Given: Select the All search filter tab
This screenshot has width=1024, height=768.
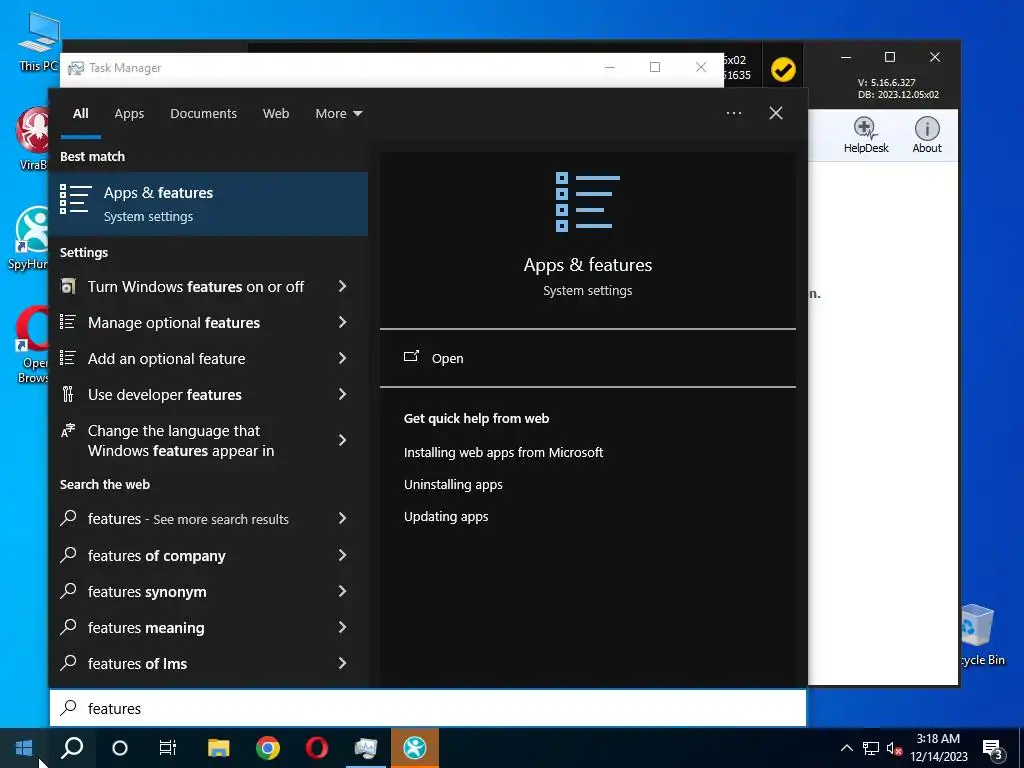Looking at the screenshot, I should pos(80,114).
